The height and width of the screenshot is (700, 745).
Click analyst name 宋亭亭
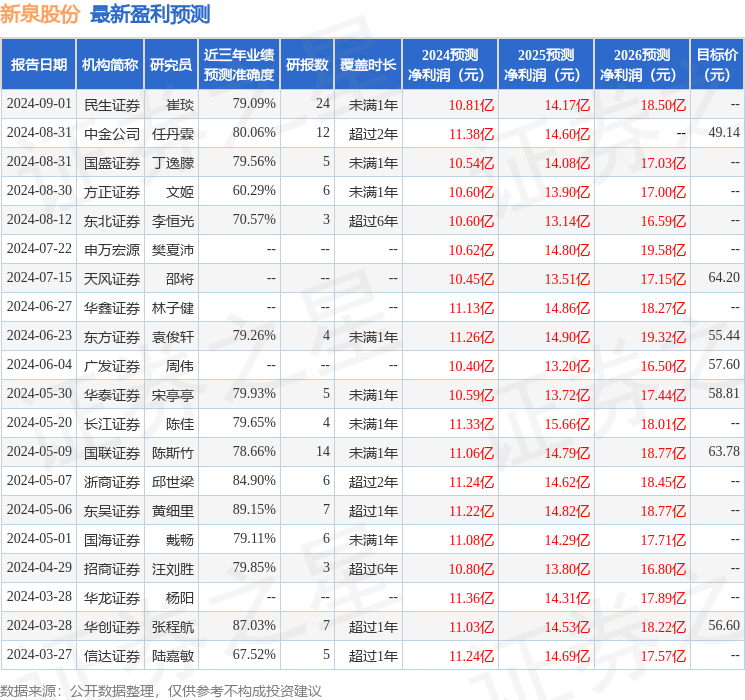pyautogui.click(x=172, y=395)
